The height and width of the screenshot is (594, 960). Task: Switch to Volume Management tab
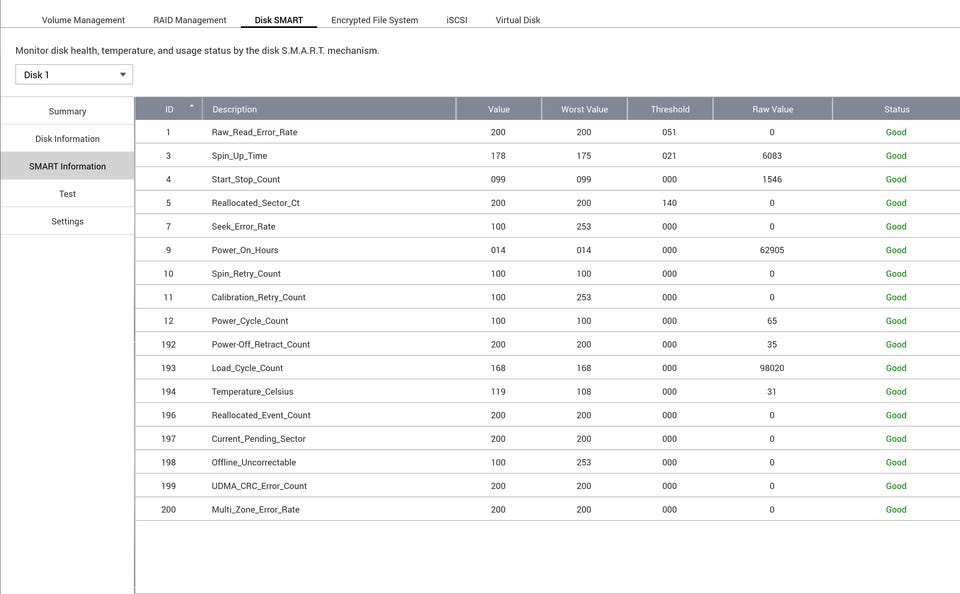tap(83, 20)
